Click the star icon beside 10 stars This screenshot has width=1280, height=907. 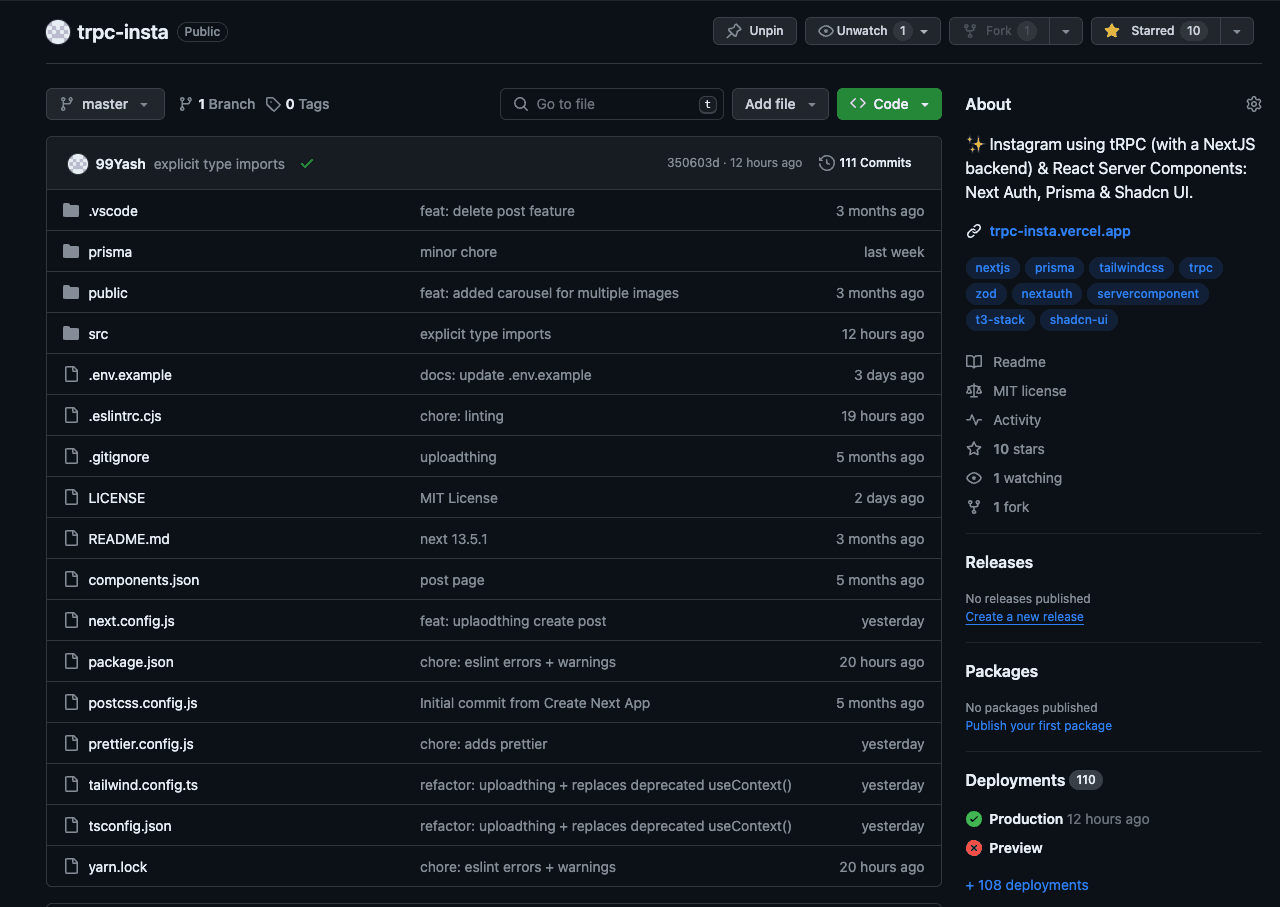click(974, 449)
